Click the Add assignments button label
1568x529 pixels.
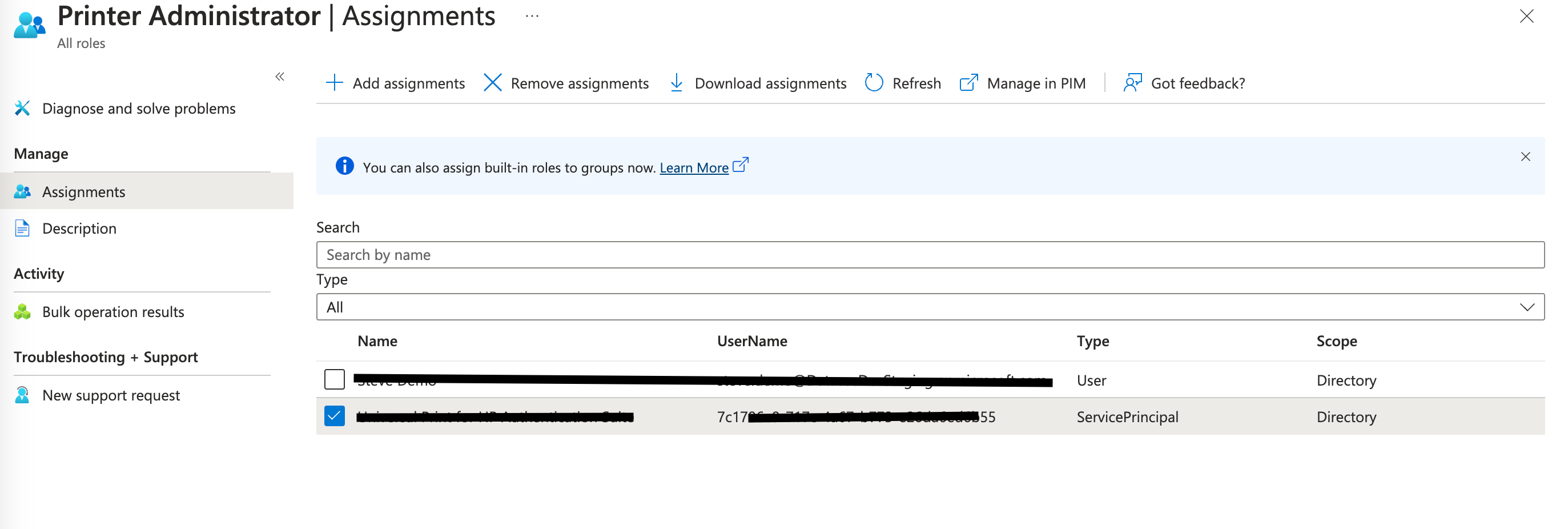408,83
